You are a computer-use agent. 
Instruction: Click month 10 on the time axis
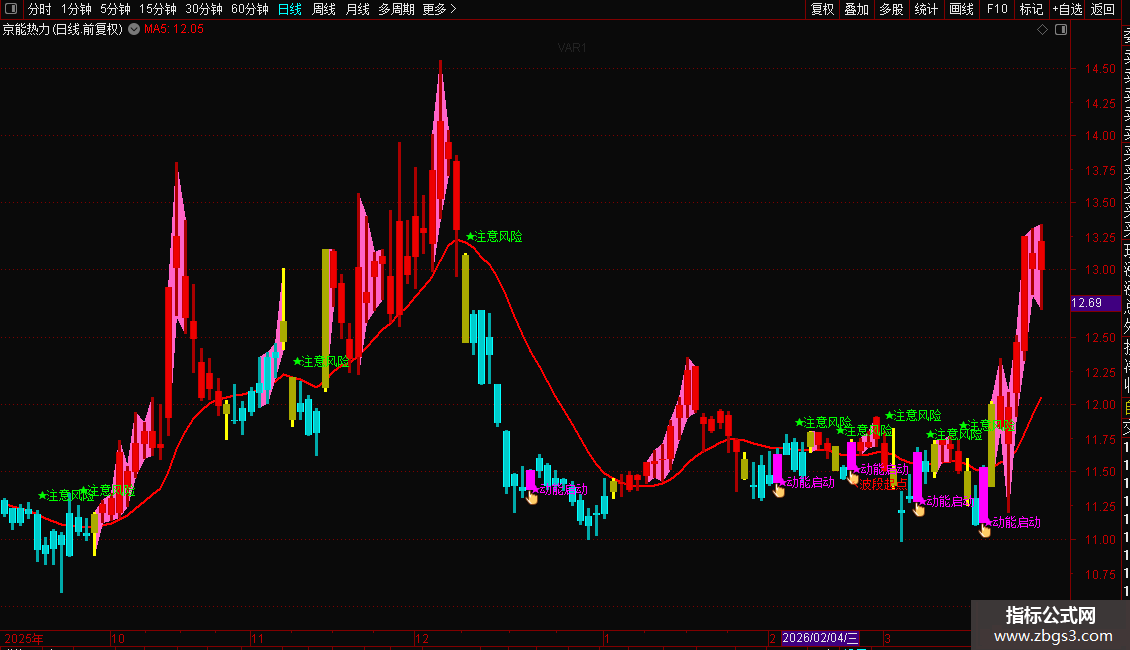point(117,638)
